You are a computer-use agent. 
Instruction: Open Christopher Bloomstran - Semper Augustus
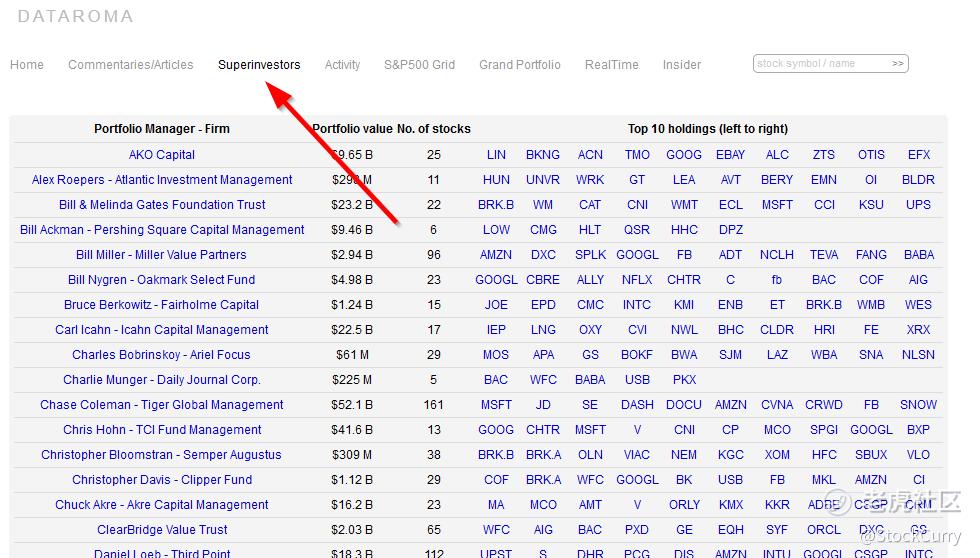click(161, 455)
